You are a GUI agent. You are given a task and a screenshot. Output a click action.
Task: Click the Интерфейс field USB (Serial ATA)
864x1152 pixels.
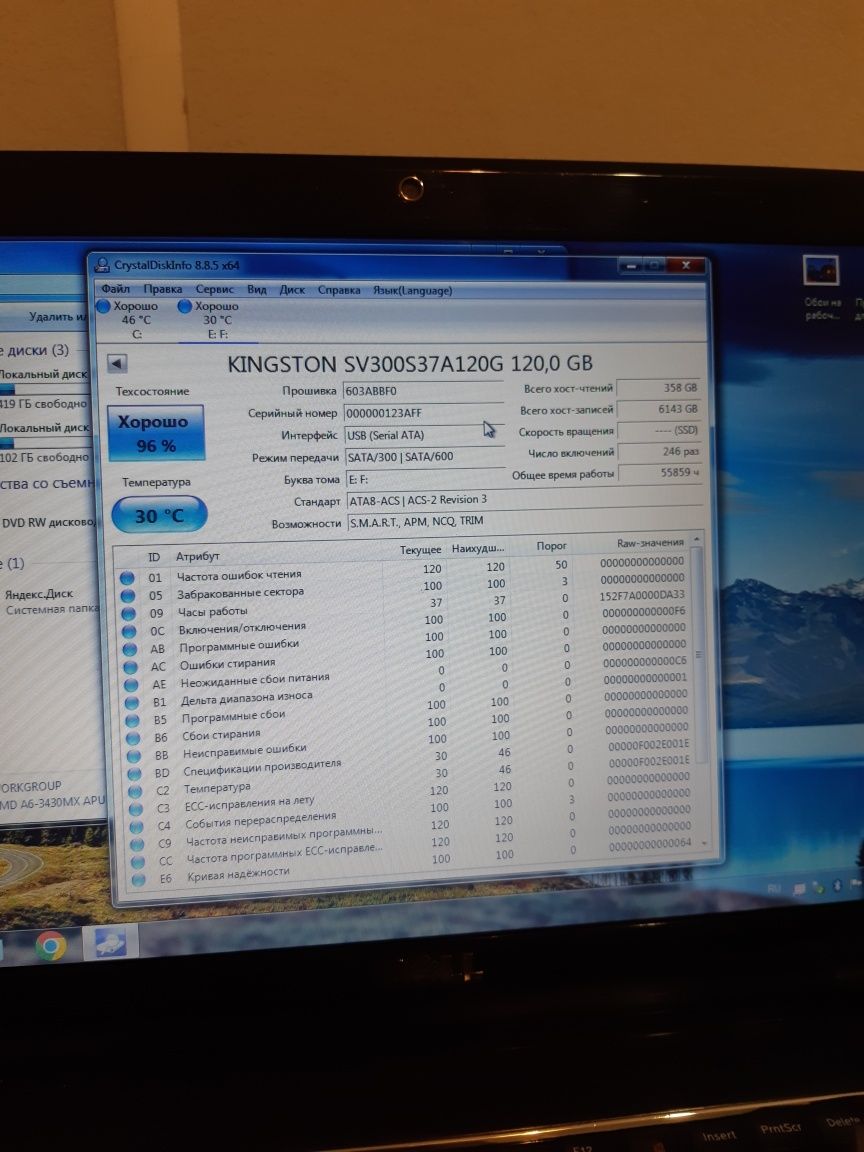coord(424,435)
